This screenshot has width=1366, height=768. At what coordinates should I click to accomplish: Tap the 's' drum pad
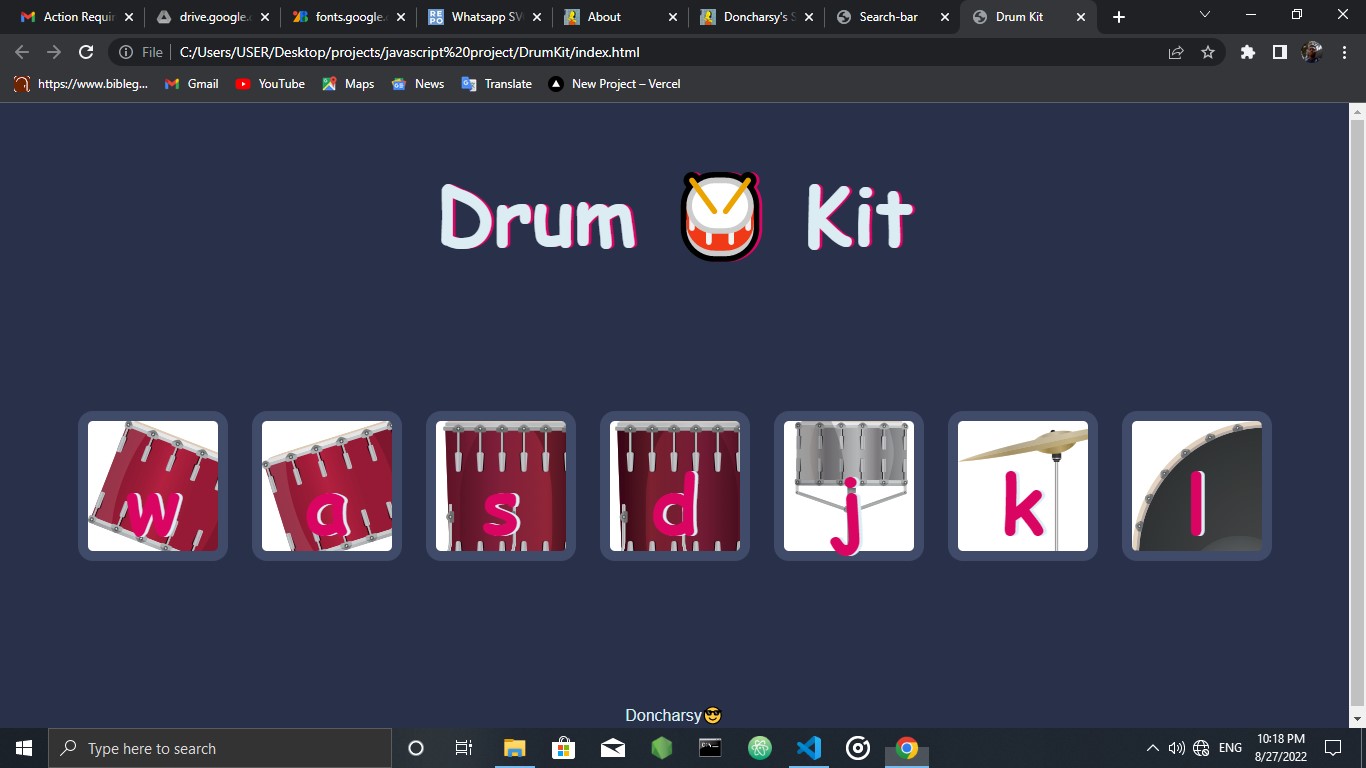pos(501,486)
